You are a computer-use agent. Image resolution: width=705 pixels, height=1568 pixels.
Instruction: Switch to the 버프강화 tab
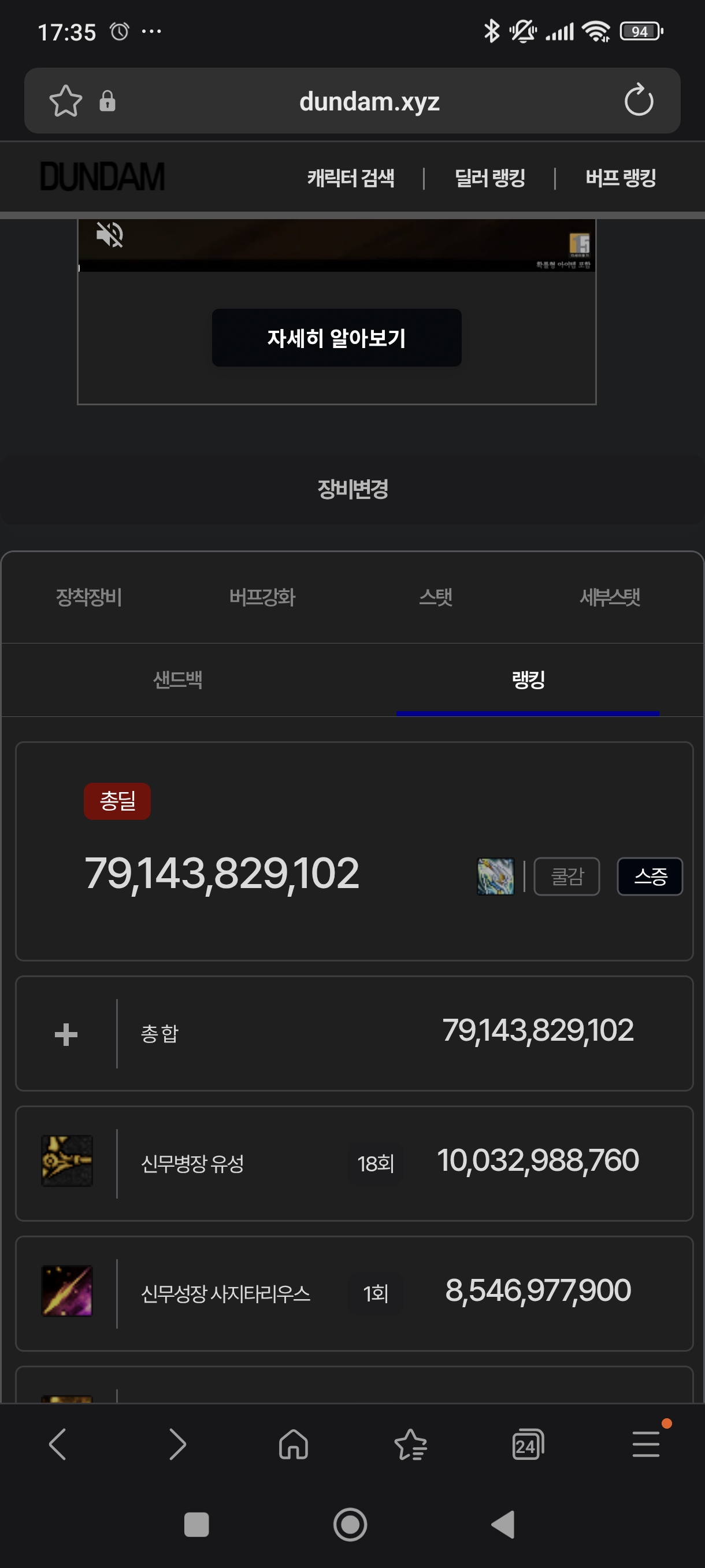tap(262, 597)
